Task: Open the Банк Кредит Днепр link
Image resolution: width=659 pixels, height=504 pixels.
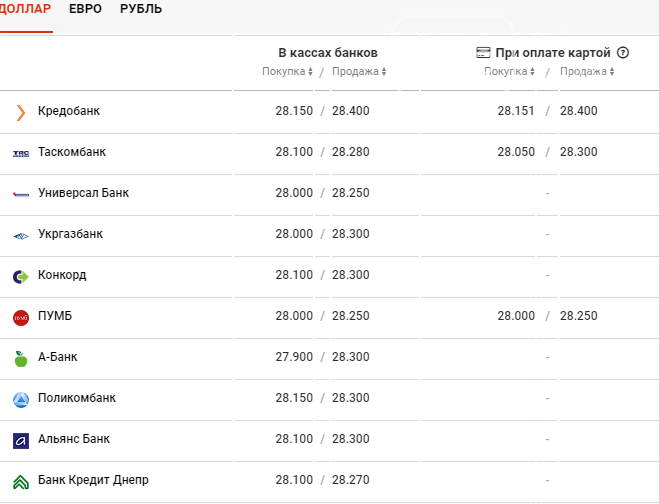Action: (x=93, y=480)
